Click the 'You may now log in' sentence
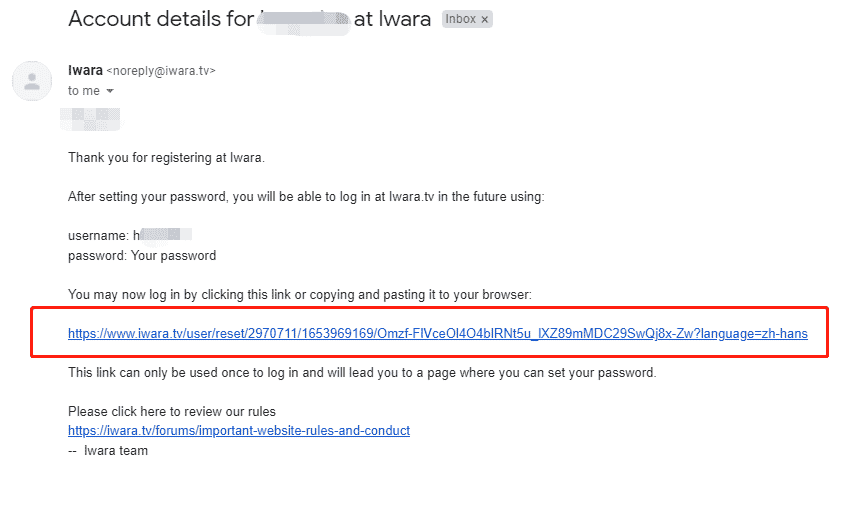 [300, 294]
